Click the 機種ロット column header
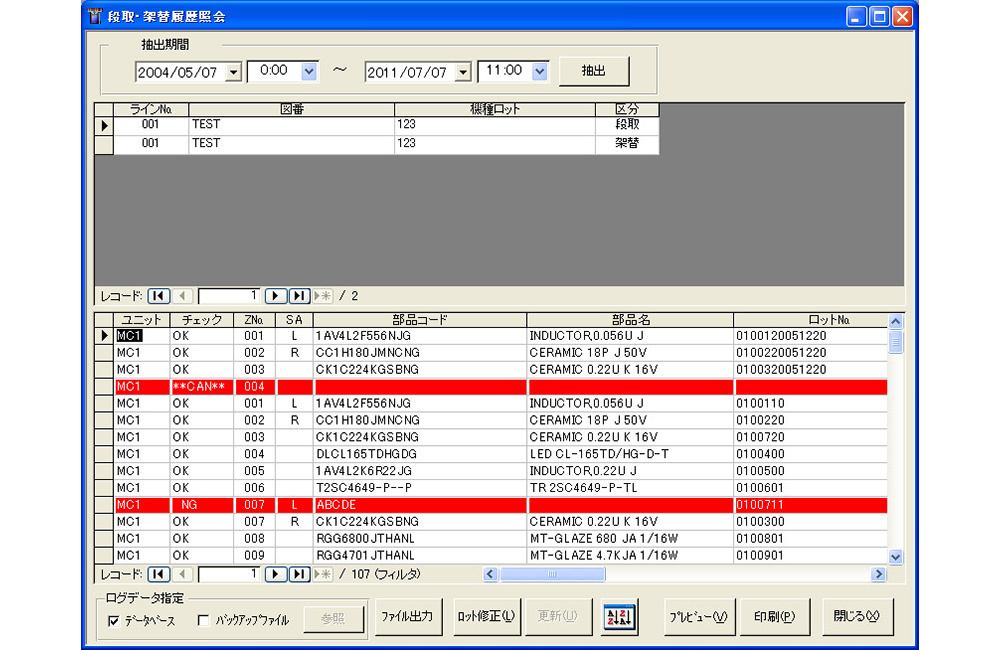This screenshot has width=1000, height=650. coord(495,109)
